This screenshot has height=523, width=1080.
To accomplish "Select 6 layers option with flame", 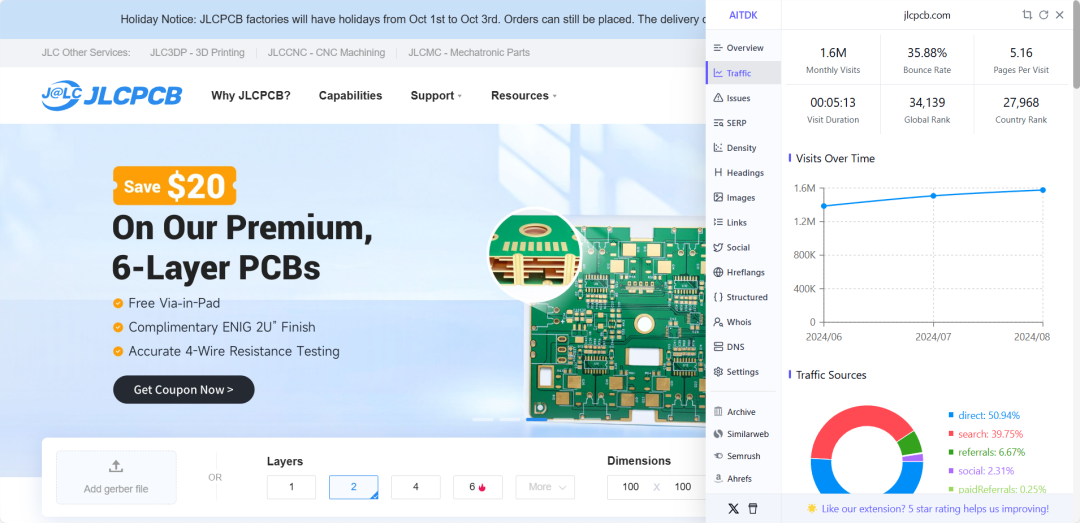I will pos(477,486).
